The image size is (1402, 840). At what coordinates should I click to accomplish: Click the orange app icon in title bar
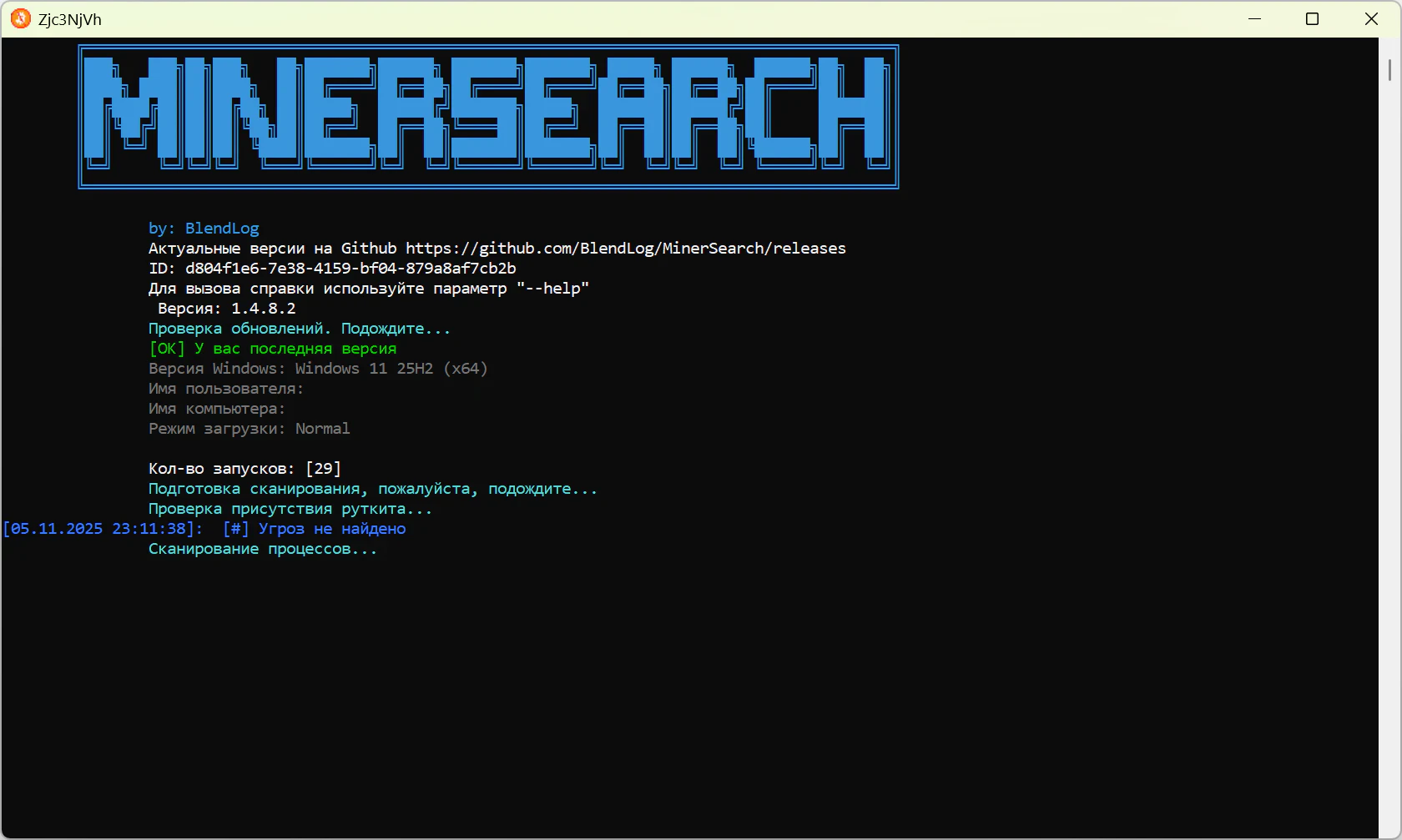[20, 18]
